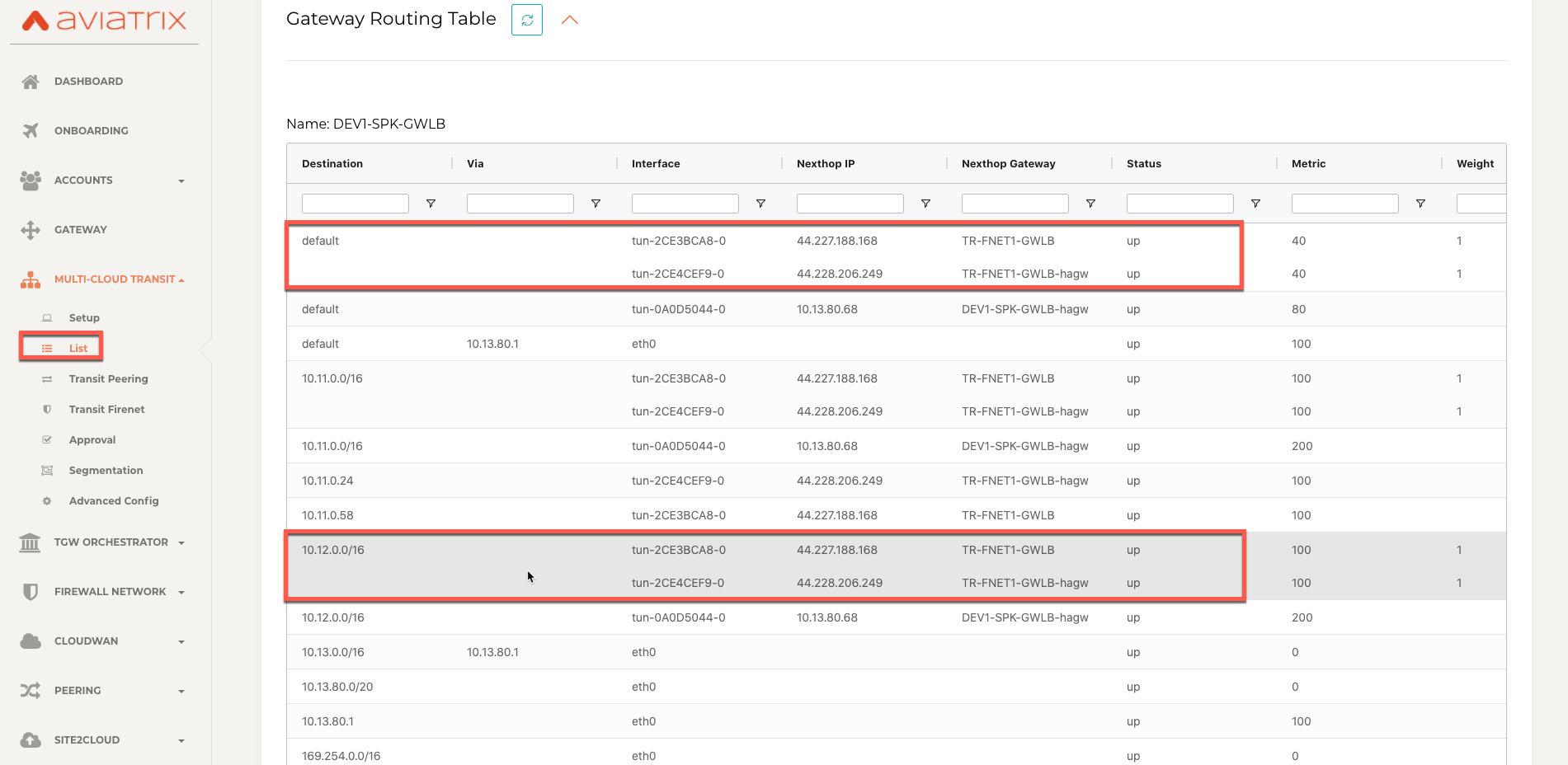Open filter options for Destination column
Screen dimensions: 1568x765
tap(431, 204)
